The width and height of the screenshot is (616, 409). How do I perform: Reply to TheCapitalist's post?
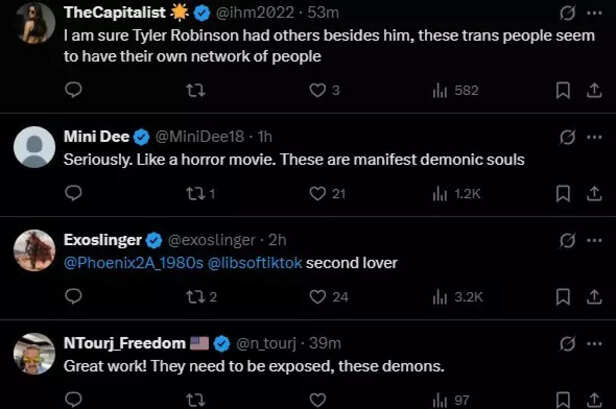pyautogui.click(x=73, y=90)
